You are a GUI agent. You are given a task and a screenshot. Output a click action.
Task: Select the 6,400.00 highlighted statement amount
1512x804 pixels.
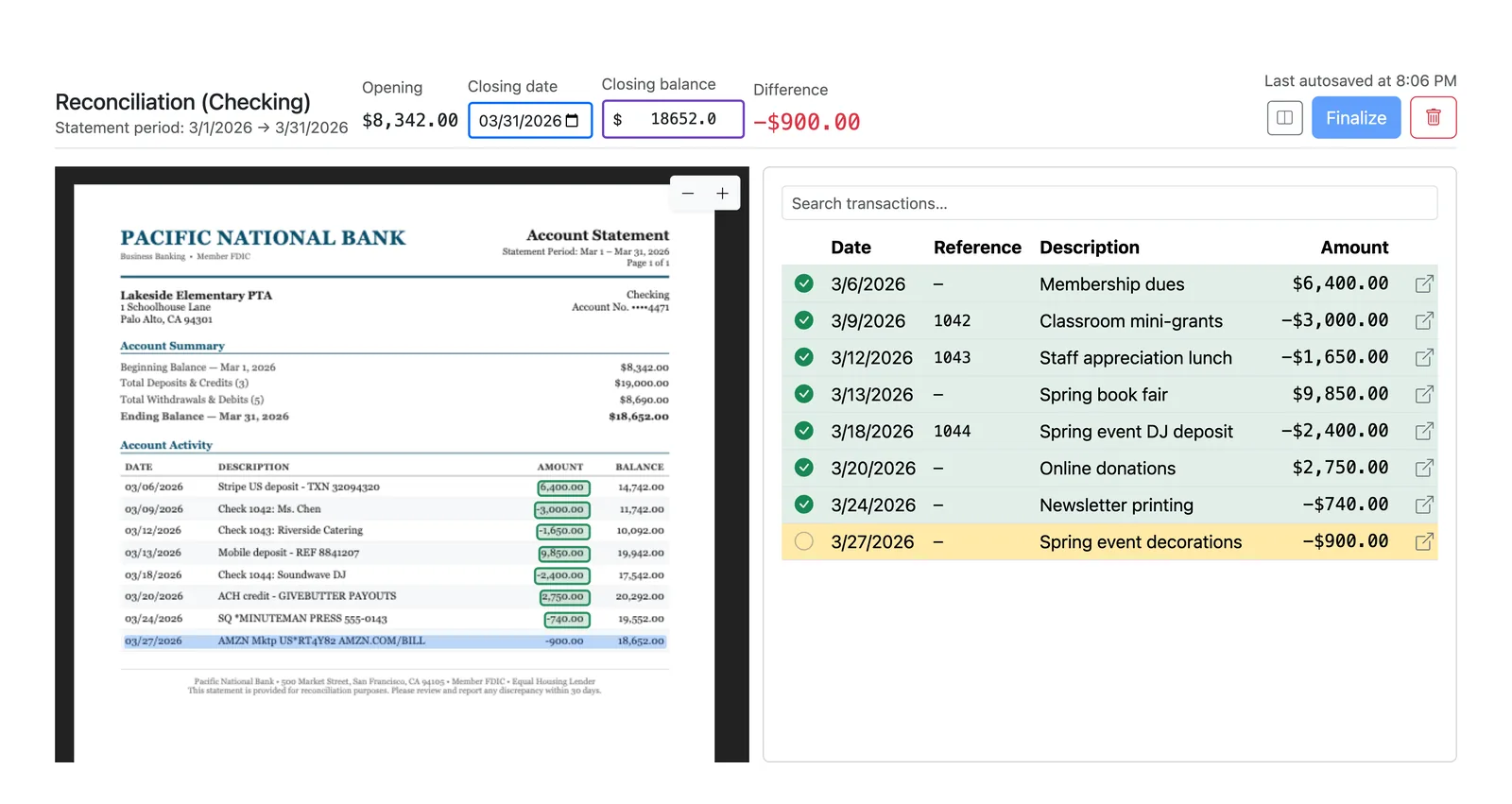pos(563,488)
